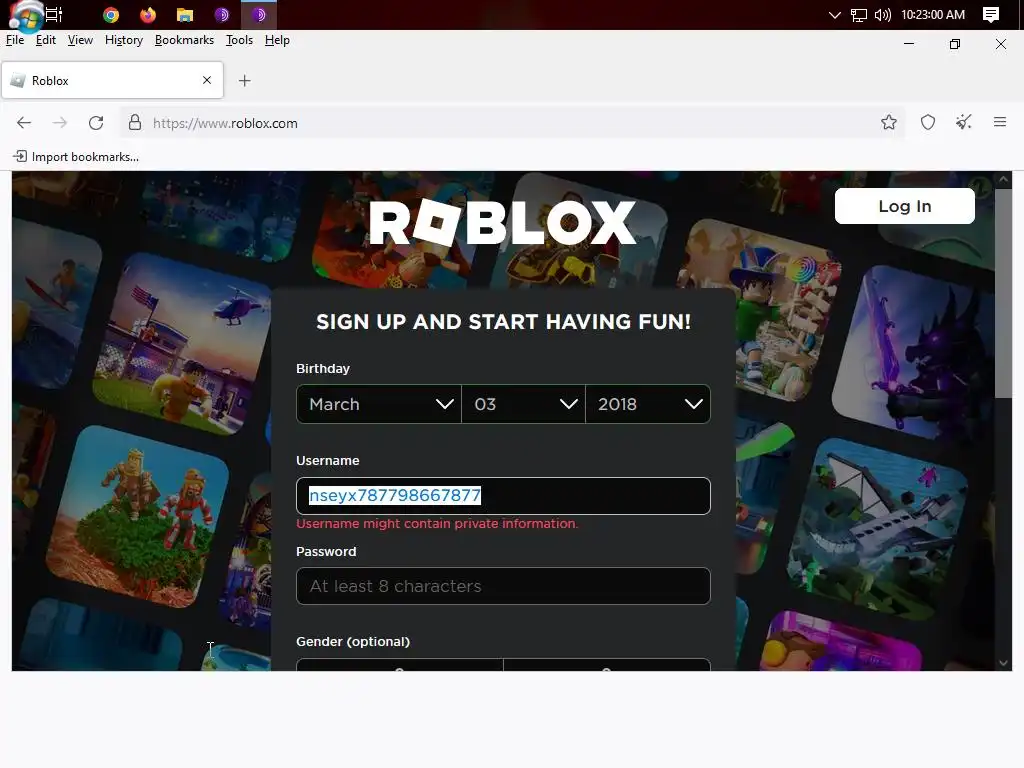View site security lock information

click(x=135, y=123)
